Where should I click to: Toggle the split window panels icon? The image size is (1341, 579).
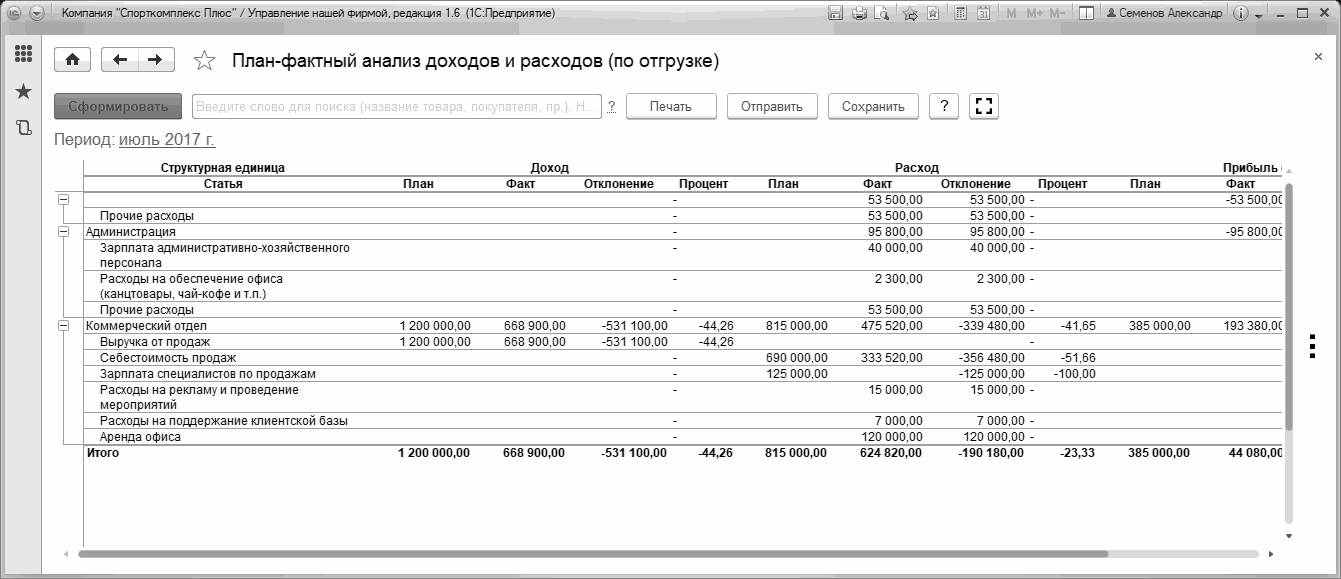pos(1086,14)
